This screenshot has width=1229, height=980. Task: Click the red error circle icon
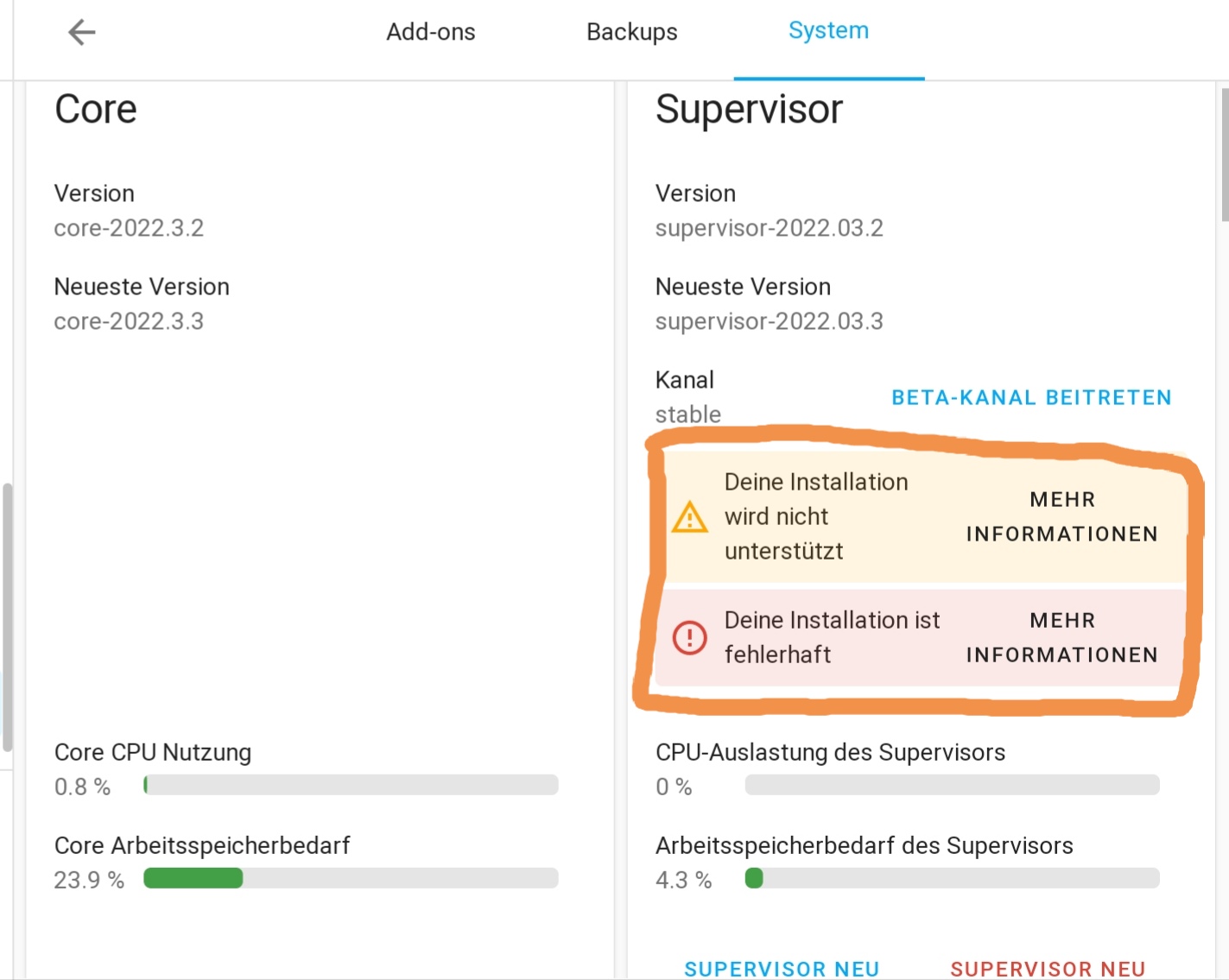[689, 638]
